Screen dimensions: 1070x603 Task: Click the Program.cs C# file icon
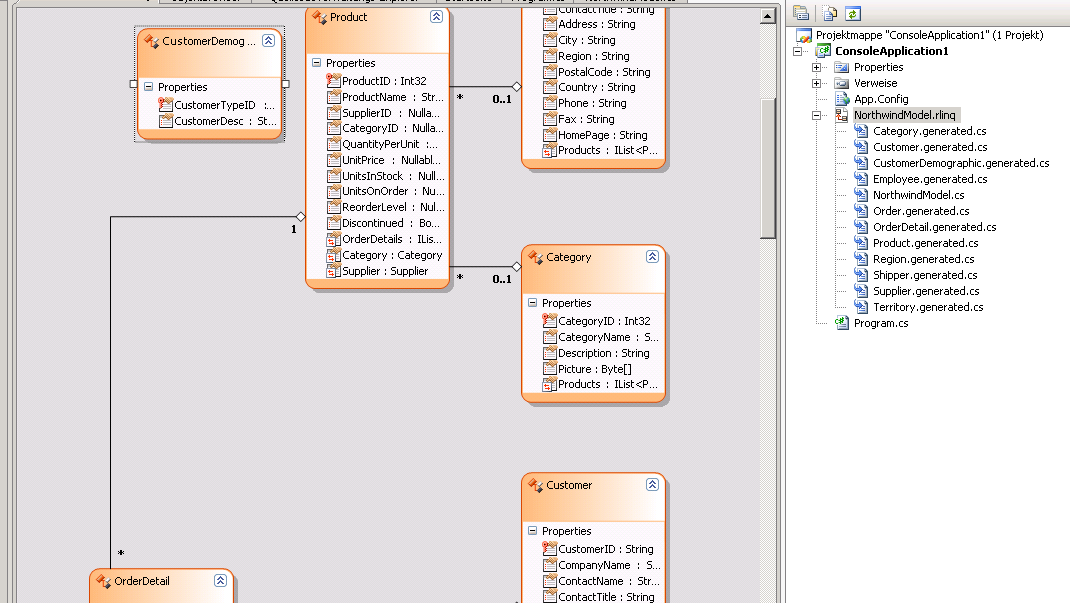tap(842, 323)
